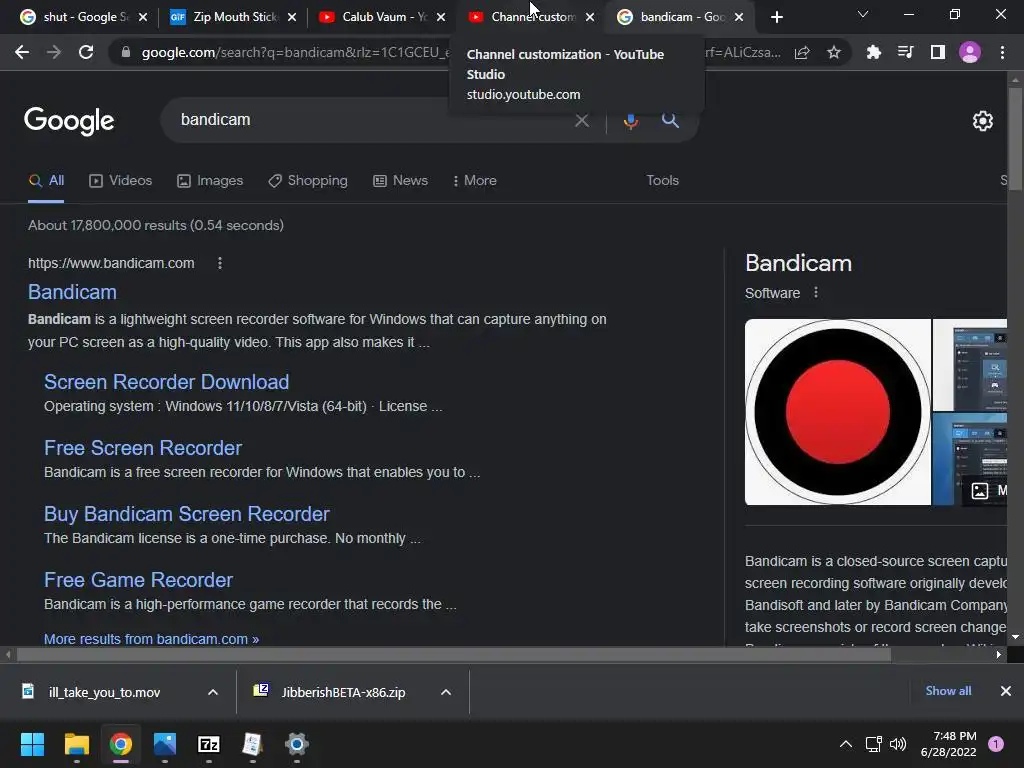
Task: Open More results from bandicam.com
Action: tap(152, 639)
